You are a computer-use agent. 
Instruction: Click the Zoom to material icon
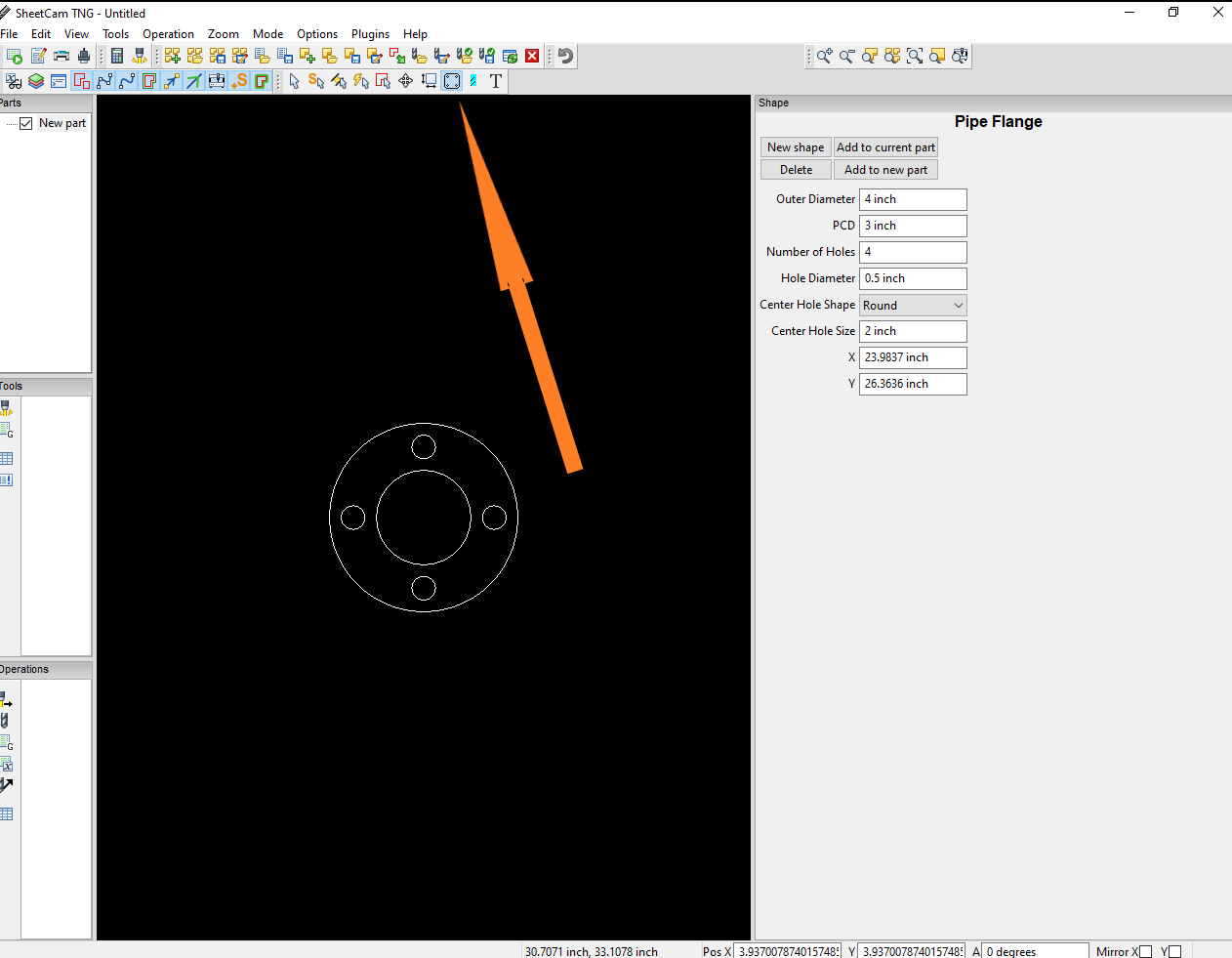point(937,57)
